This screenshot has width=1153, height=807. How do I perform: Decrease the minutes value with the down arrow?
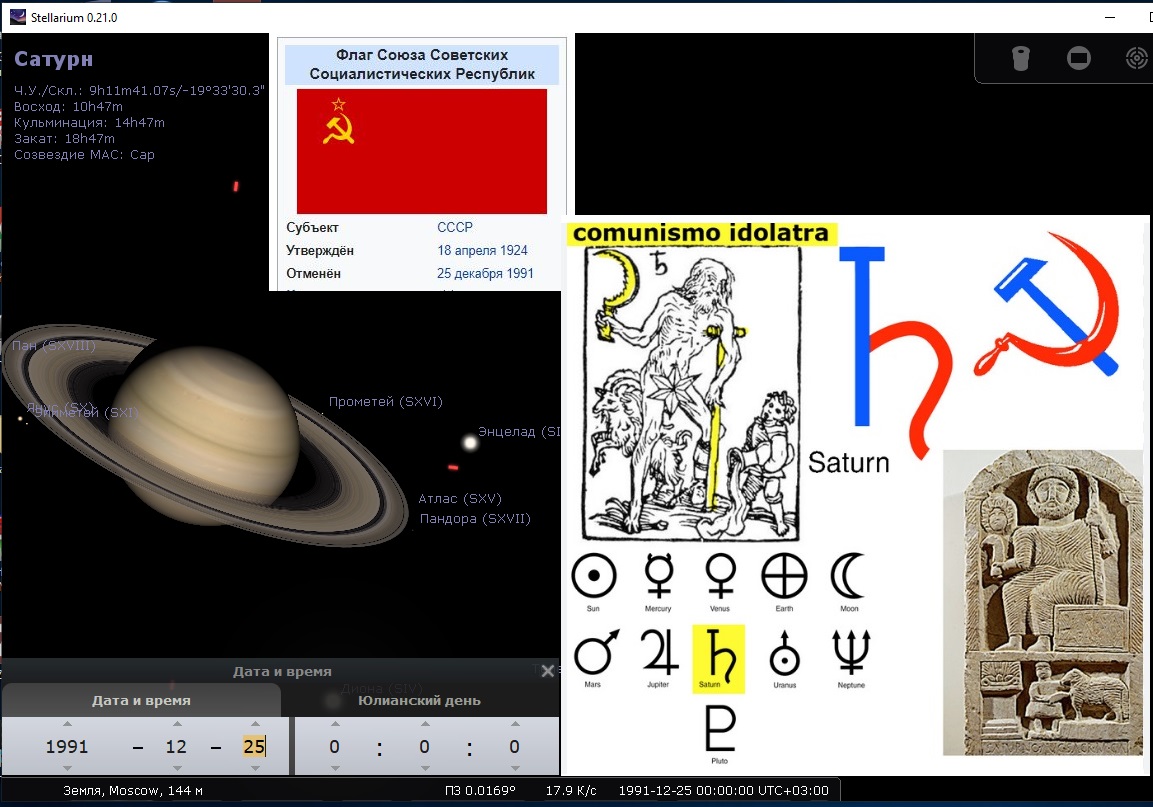point(425,768)
